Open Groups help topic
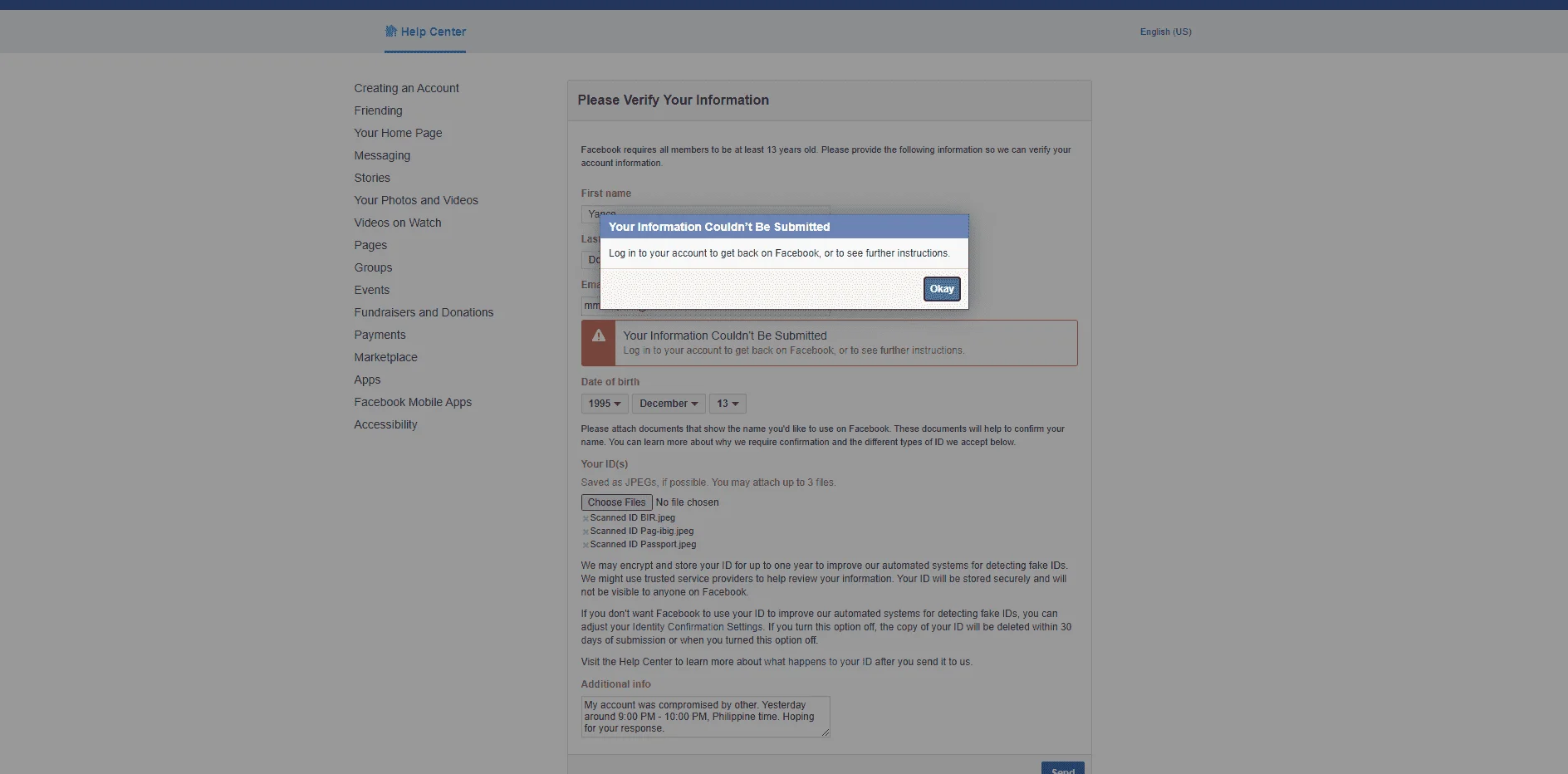This screenshot has height=774, width=1568. [373, 267]
